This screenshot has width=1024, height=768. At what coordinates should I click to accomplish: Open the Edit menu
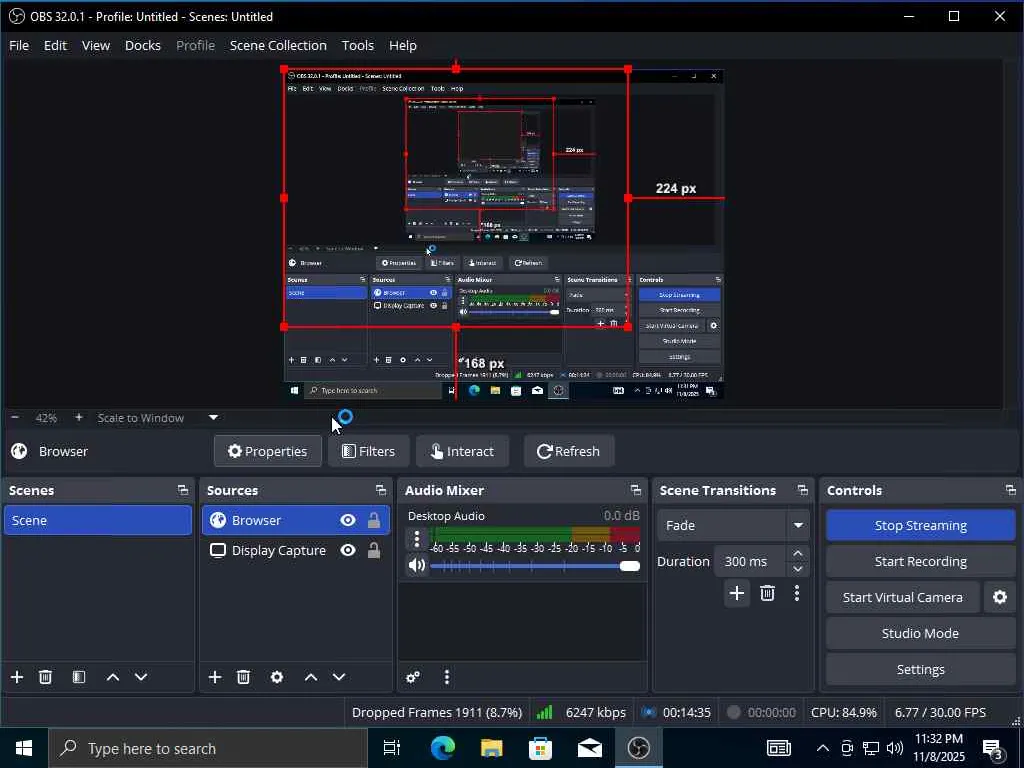pos(56,46)
